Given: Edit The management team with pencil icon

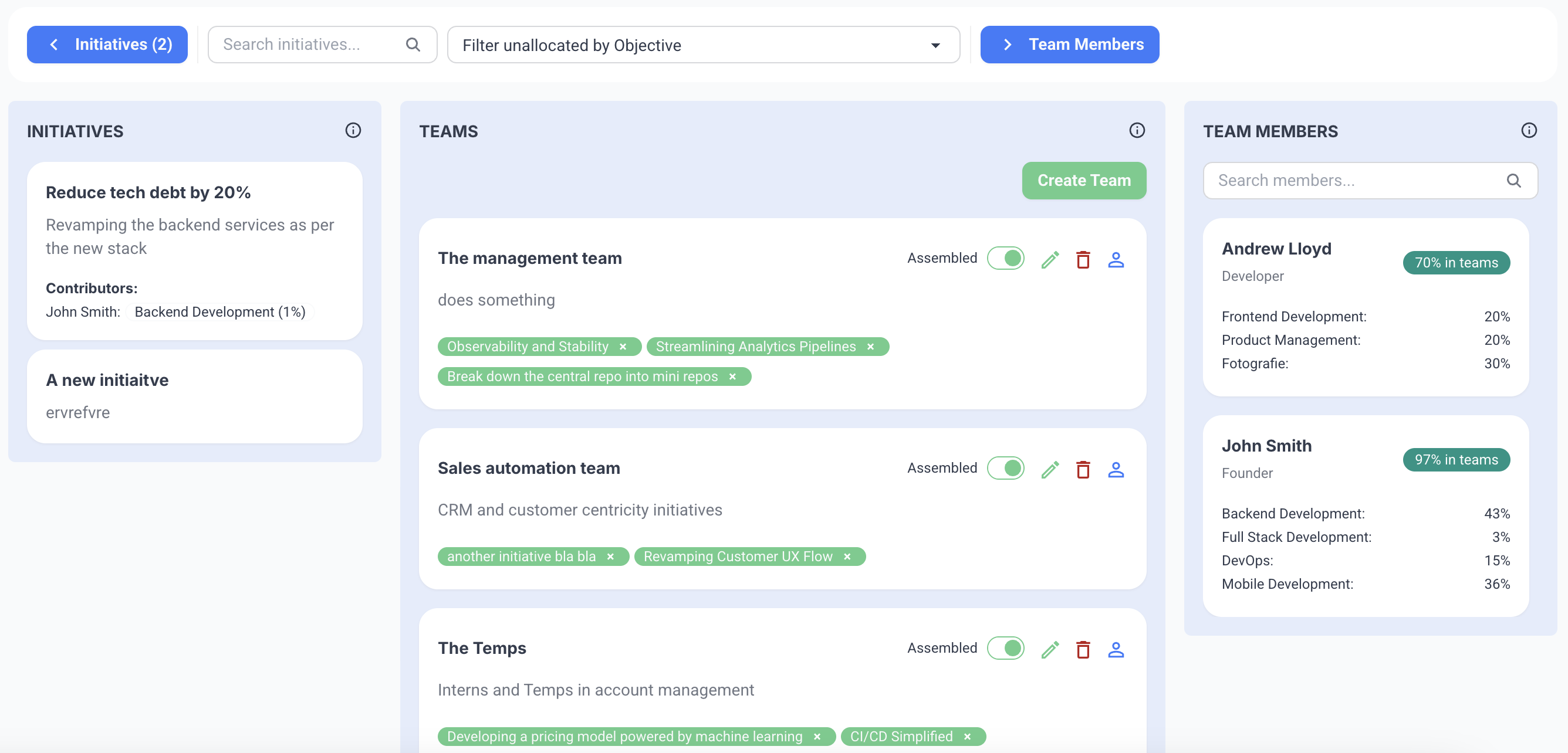Looking at the screenshot, I should click(x=1049, y=260).
